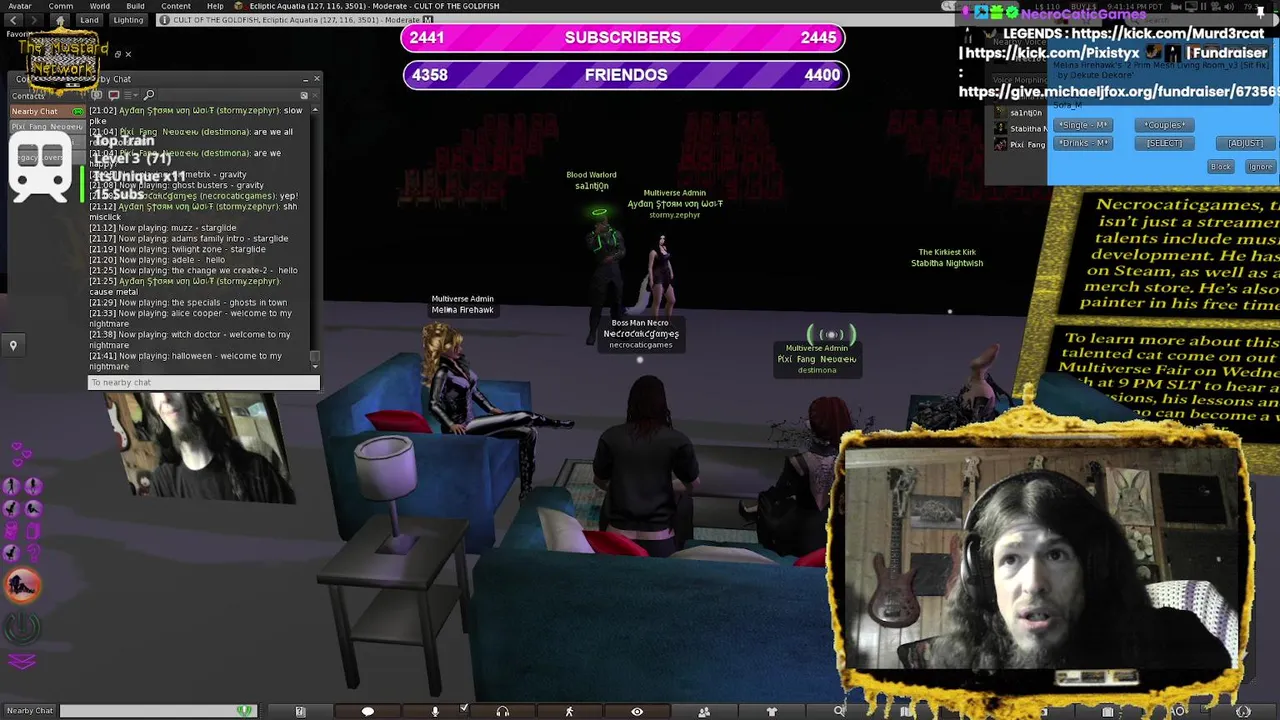Click the 'Blood Warlord sa1ntj0n' name tag

[x=591, y=181]
